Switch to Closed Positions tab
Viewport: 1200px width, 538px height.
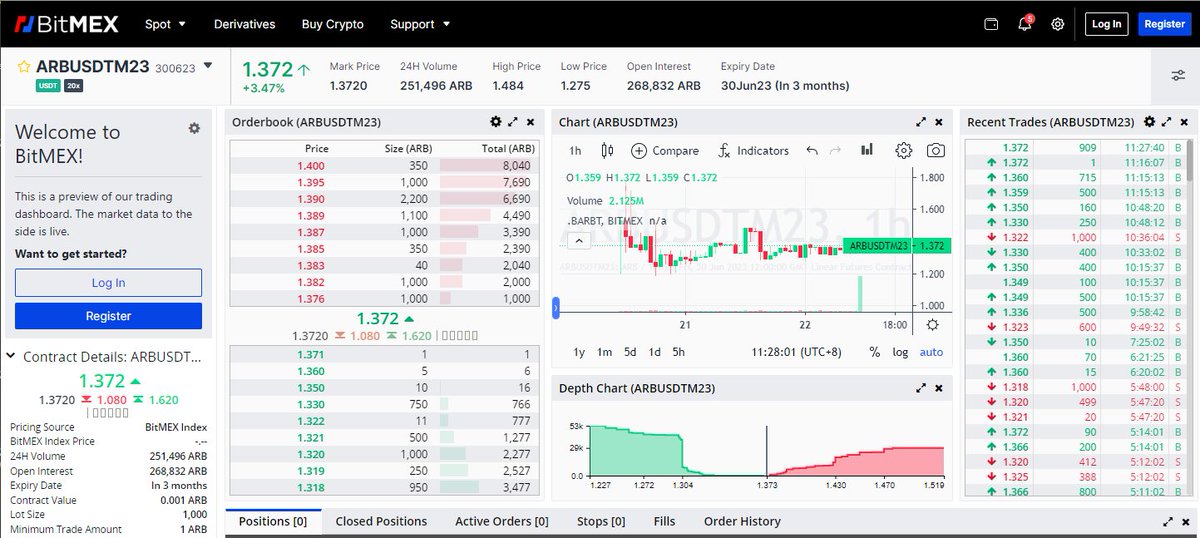click(x=381, y=521)
